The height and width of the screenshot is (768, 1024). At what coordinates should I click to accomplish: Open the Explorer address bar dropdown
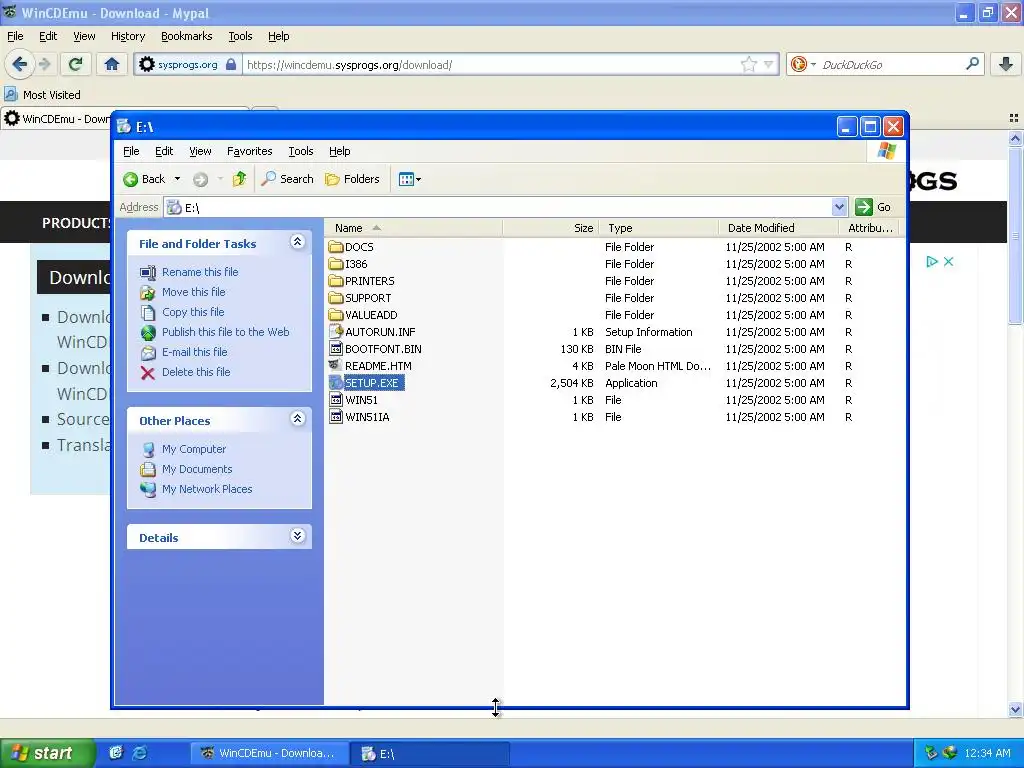click(x=839, y=207)
